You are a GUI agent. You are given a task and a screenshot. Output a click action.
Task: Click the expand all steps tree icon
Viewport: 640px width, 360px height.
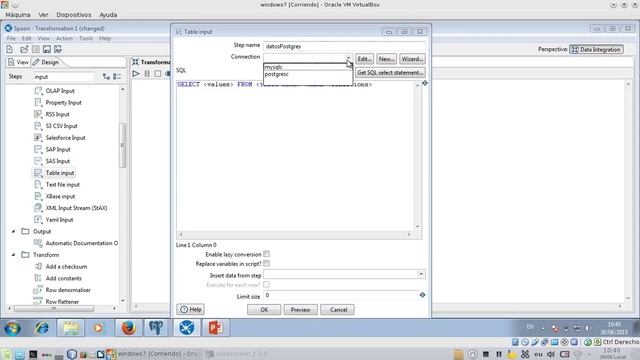point(106,76)
